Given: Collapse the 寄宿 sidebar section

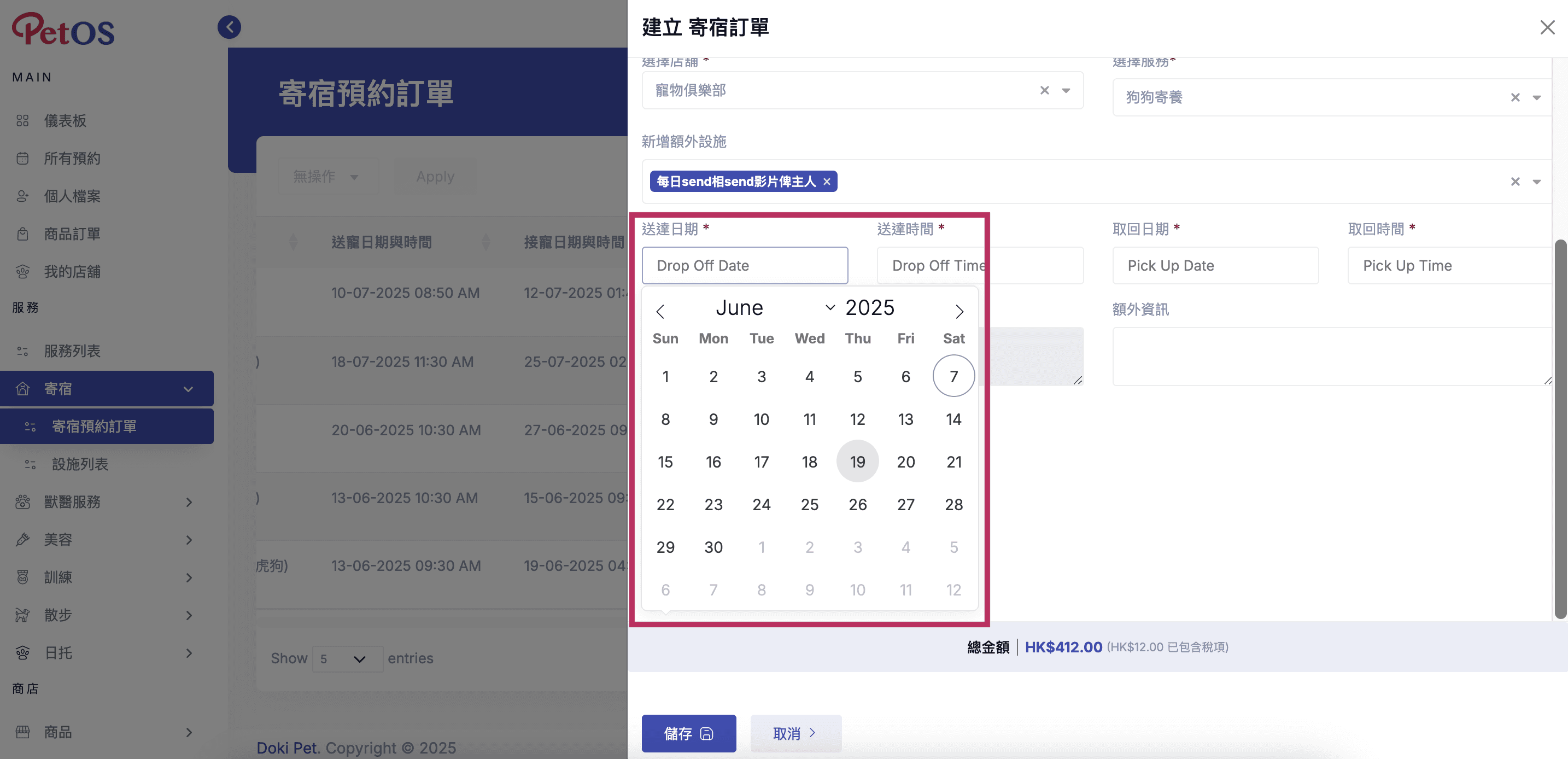Looking at the screenshot, I should click(x=107, y=388).
